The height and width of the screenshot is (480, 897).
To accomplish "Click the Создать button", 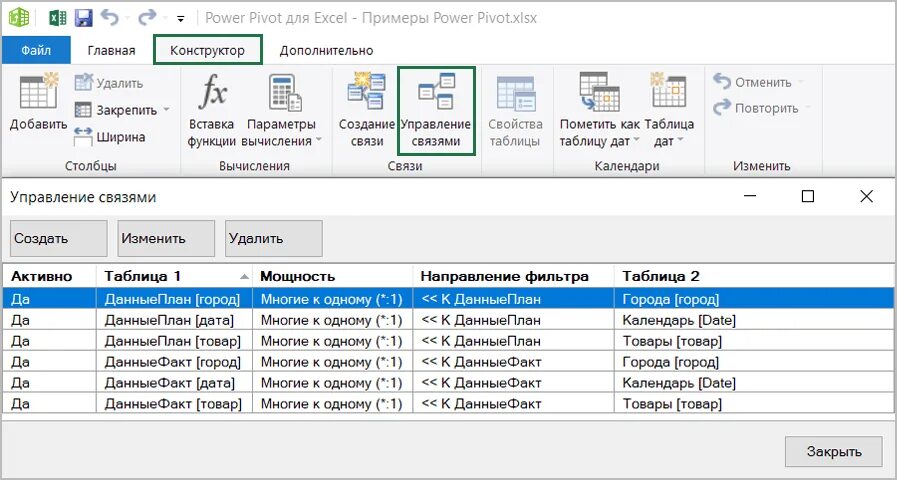I will (58, 239).
